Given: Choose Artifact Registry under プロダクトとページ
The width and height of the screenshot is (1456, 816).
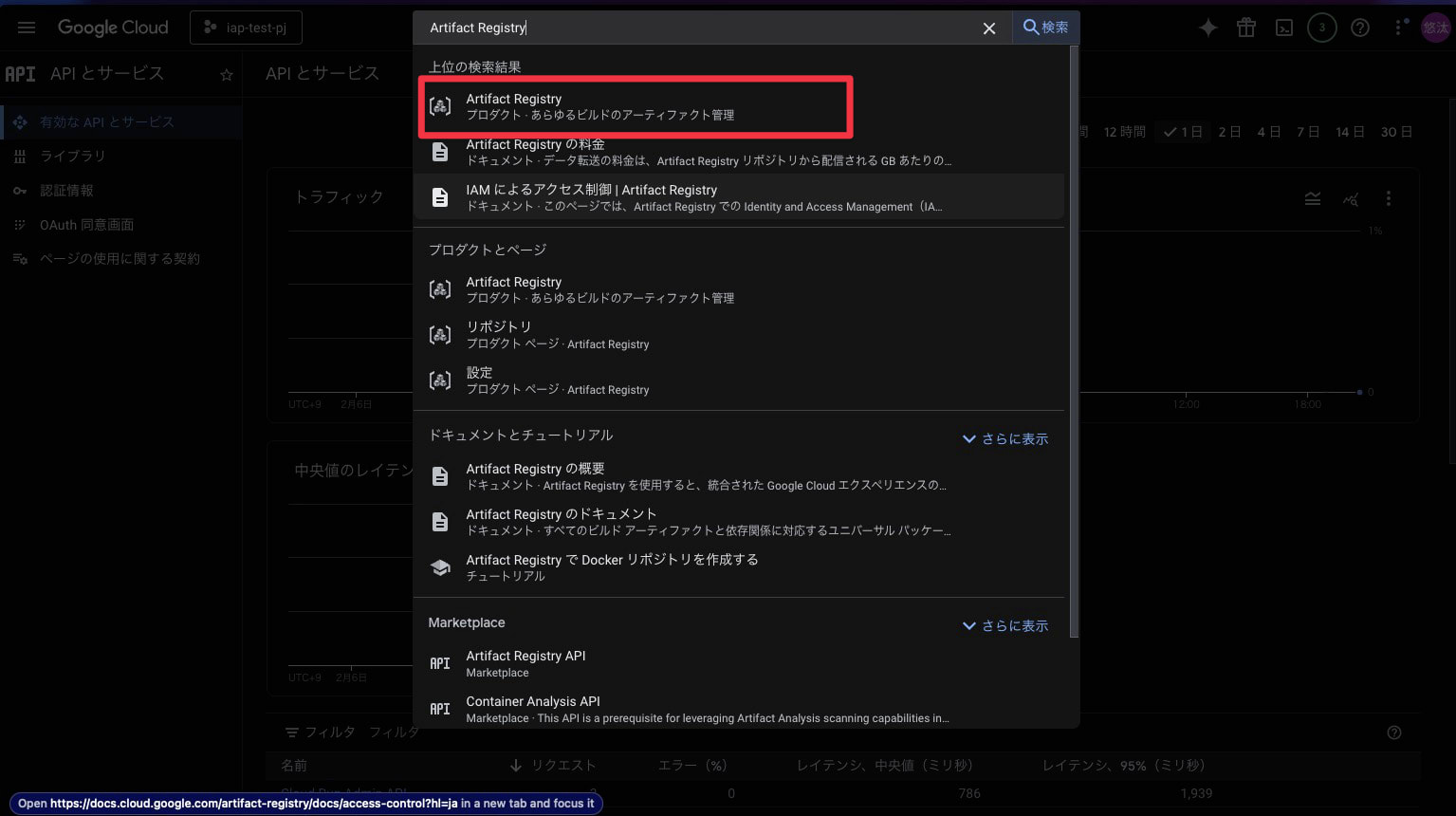Looking at the screenshot, I should [739, 289].
